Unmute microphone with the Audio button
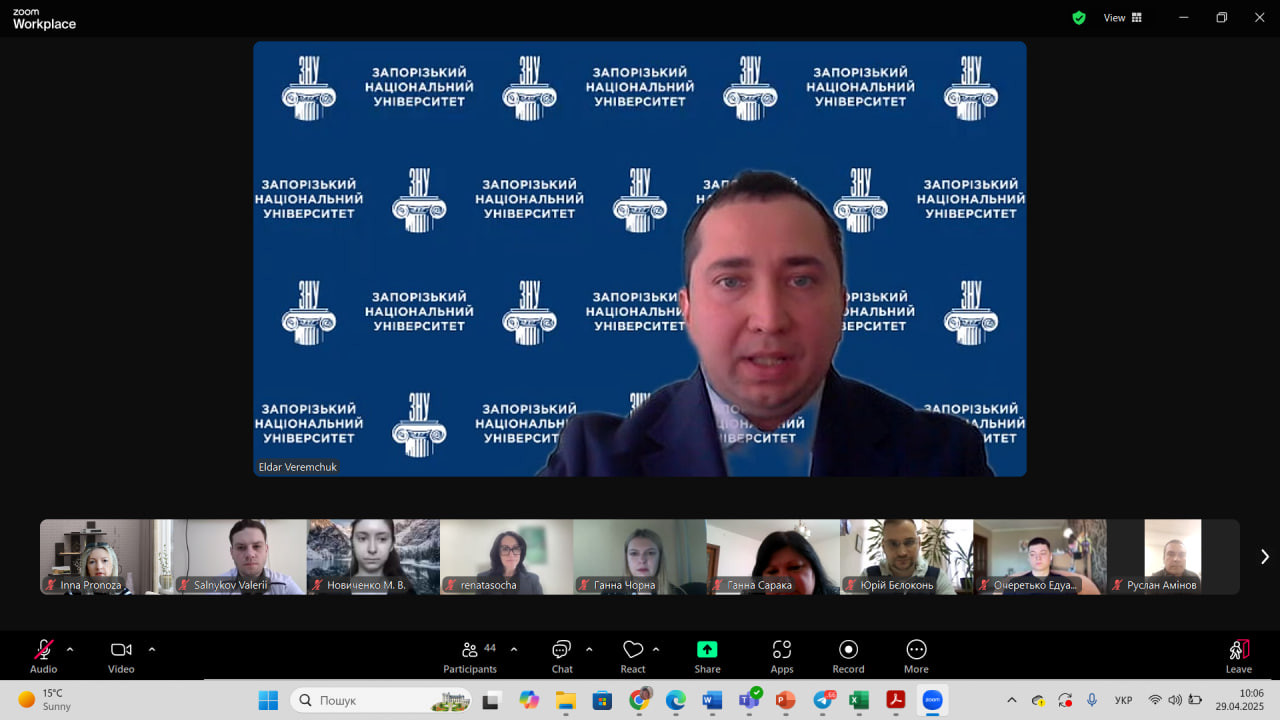The image size is (1280, 720). (x=44, y=656)
